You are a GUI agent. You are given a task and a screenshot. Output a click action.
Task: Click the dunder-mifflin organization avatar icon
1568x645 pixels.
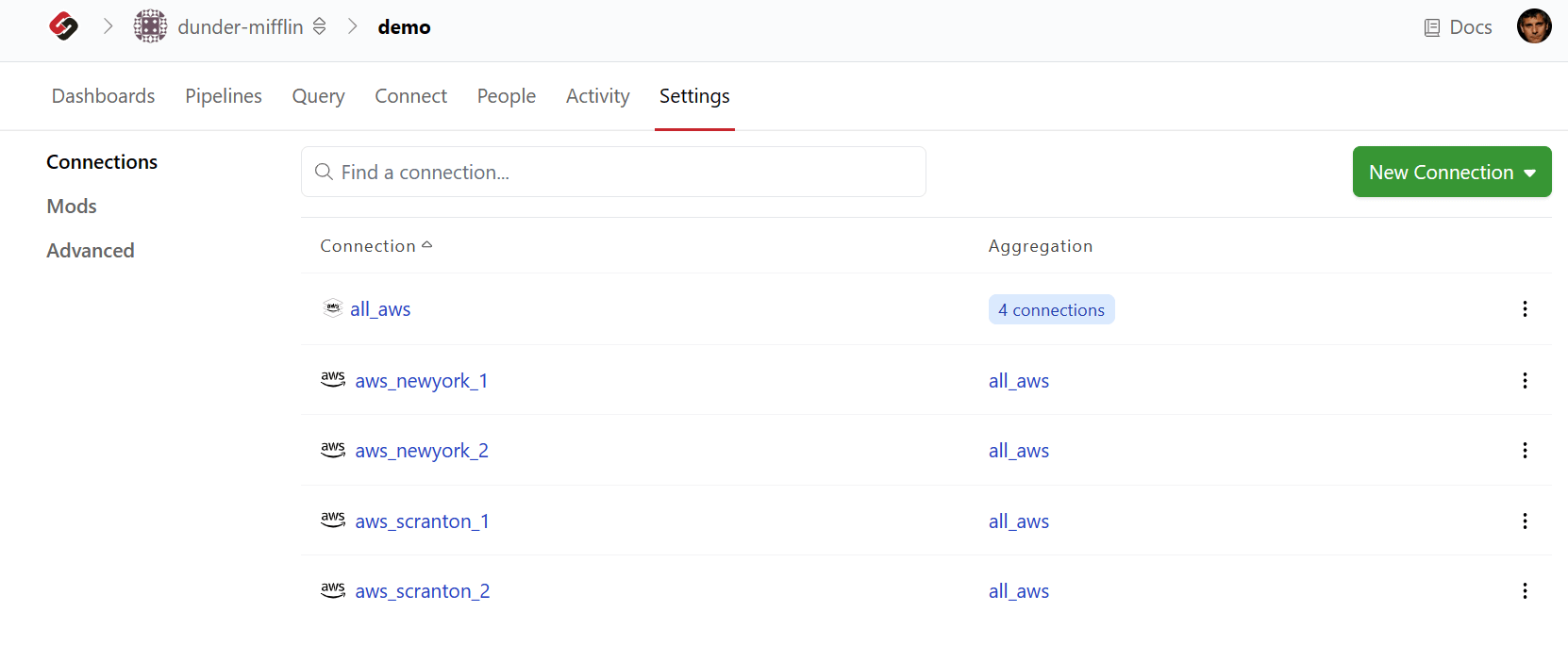pos(150,26)
